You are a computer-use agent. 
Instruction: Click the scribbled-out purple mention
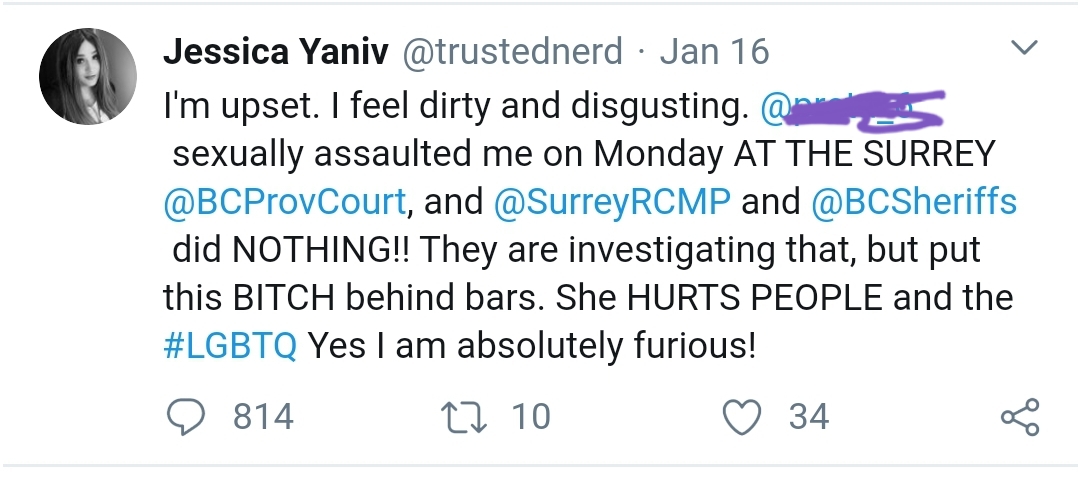[855, 106]
